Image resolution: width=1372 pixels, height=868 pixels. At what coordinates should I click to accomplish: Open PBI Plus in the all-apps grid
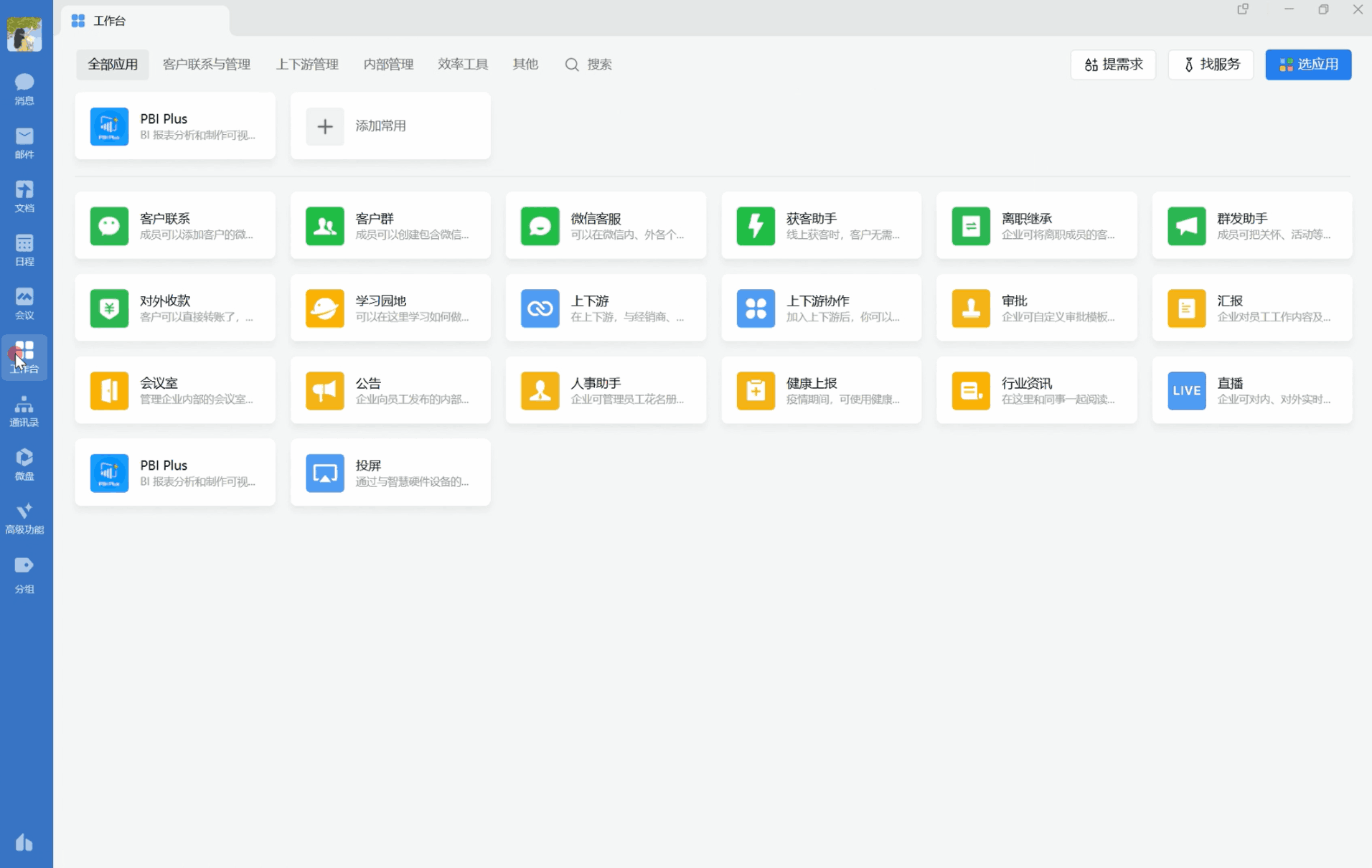pos(175,473)
